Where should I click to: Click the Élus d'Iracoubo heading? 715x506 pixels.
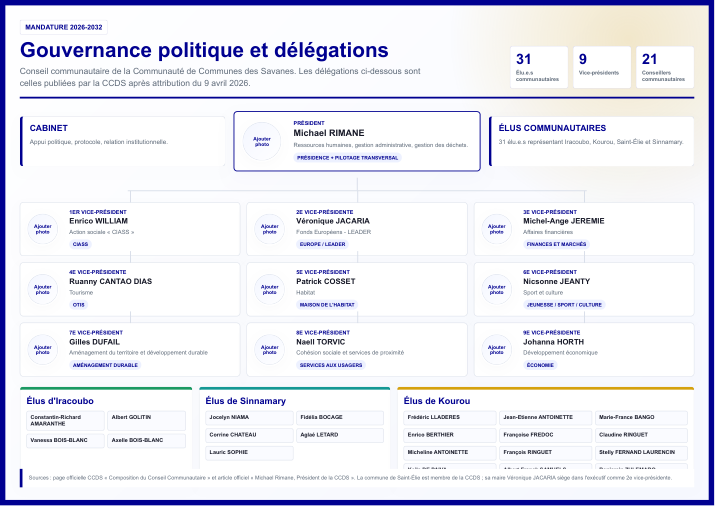[x=60, y=401]
